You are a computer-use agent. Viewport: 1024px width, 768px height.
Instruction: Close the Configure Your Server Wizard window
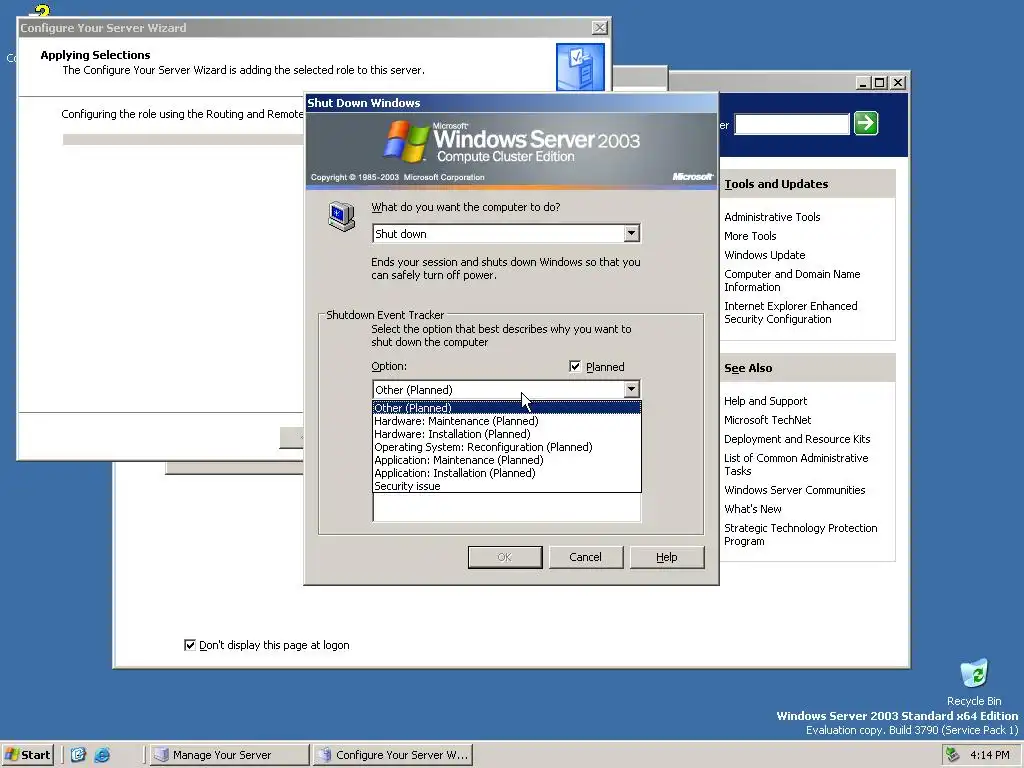tap(599, 27)
